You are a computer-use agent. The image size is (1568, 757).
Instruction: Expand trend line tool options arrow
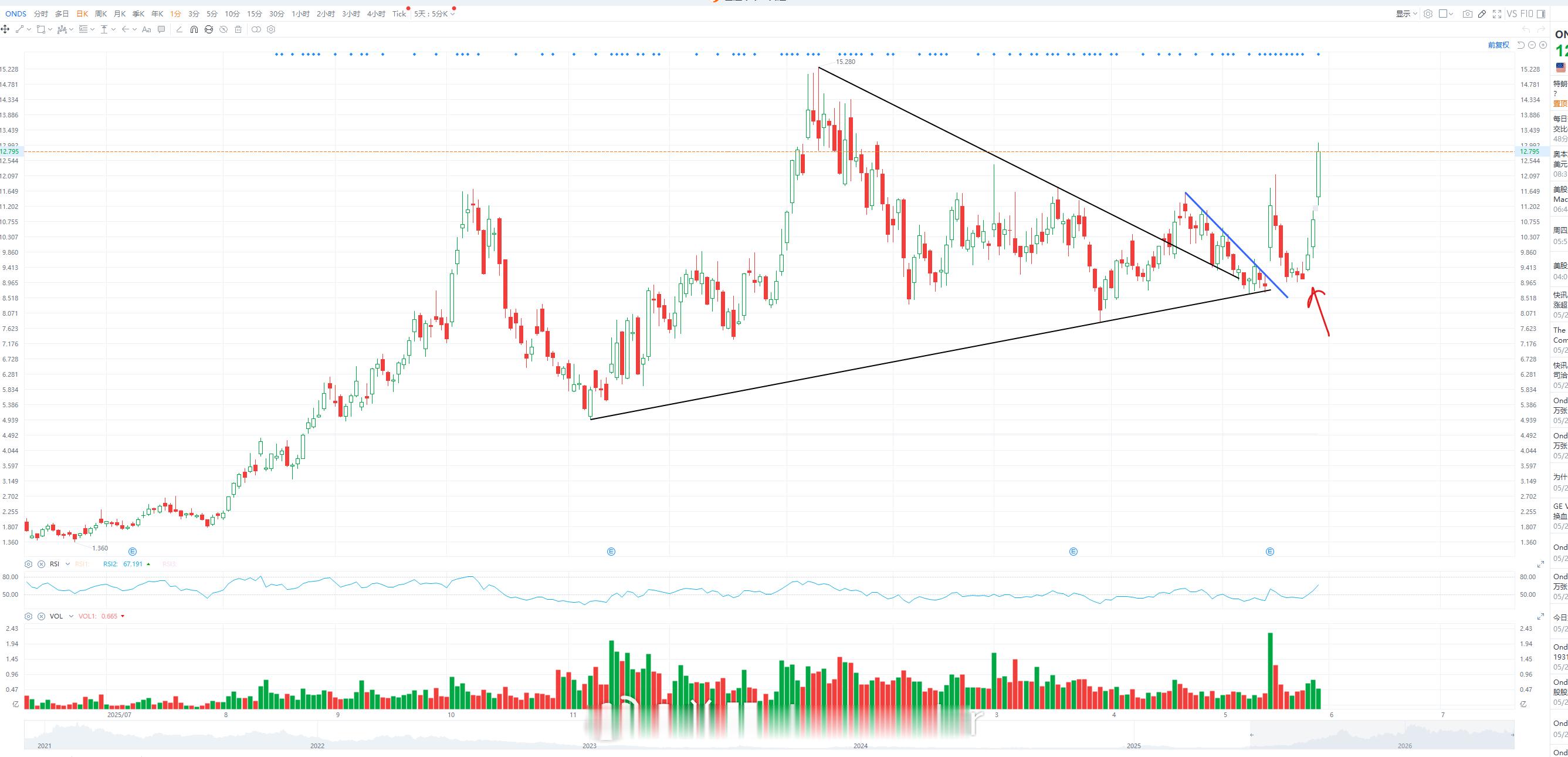[28, 29]
